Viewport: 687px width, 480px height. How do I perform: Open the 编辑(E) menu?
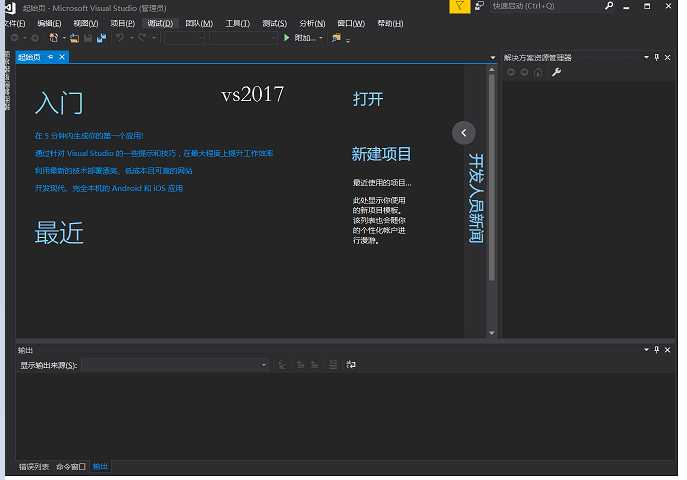pyautogui.click(x=49, y=24)
